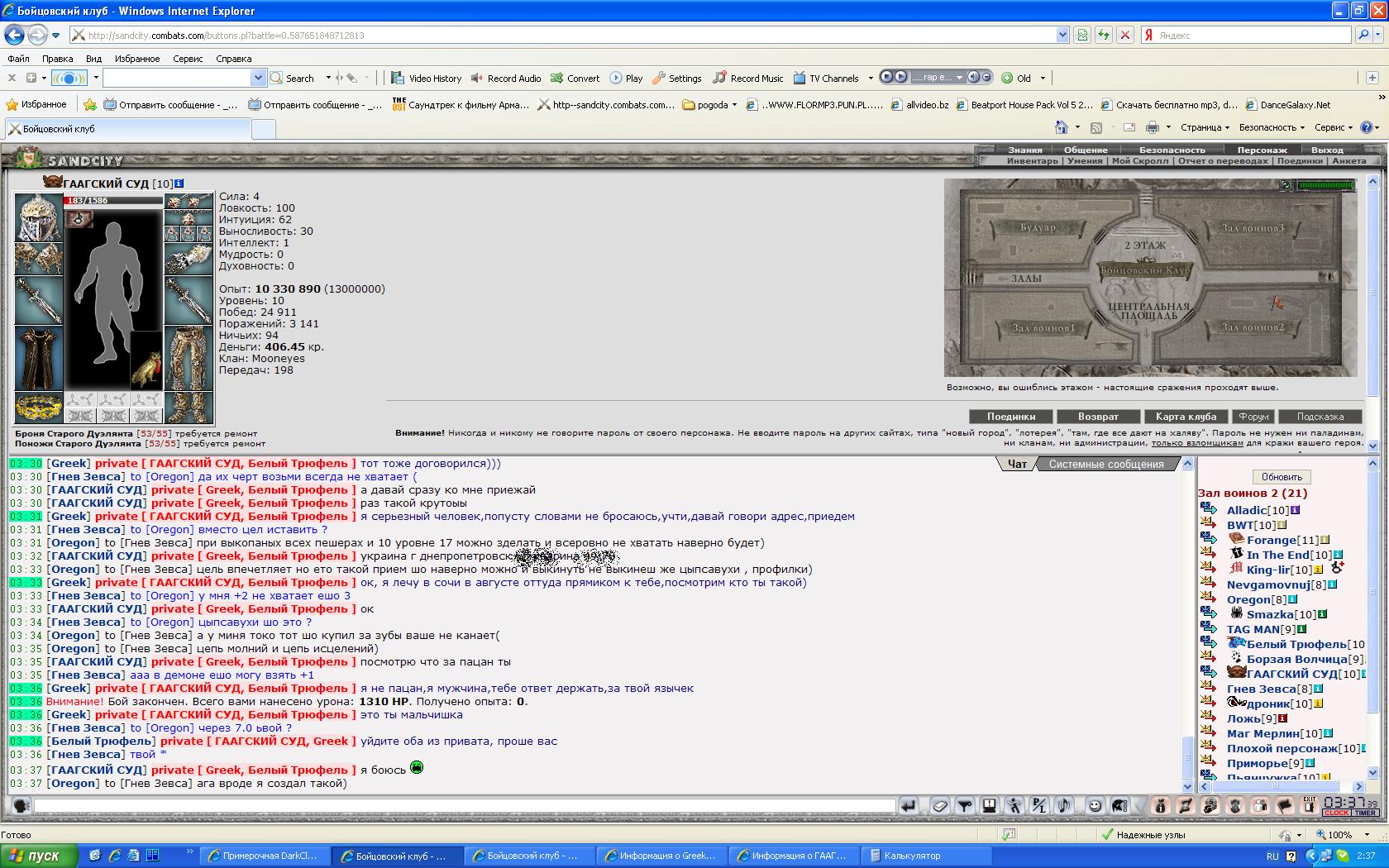This screenshot has height=868, width=1389.
Task: Click in the chat message input field
Action: [x=463, y=805]
